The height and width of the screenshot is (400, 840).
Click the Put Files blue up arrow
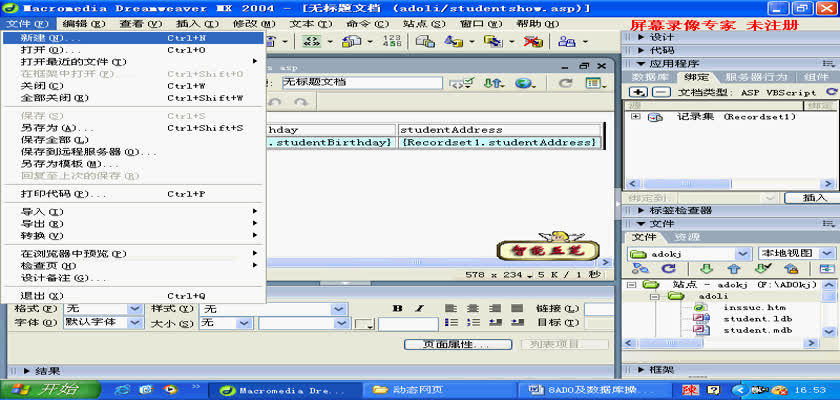[734, 268]
